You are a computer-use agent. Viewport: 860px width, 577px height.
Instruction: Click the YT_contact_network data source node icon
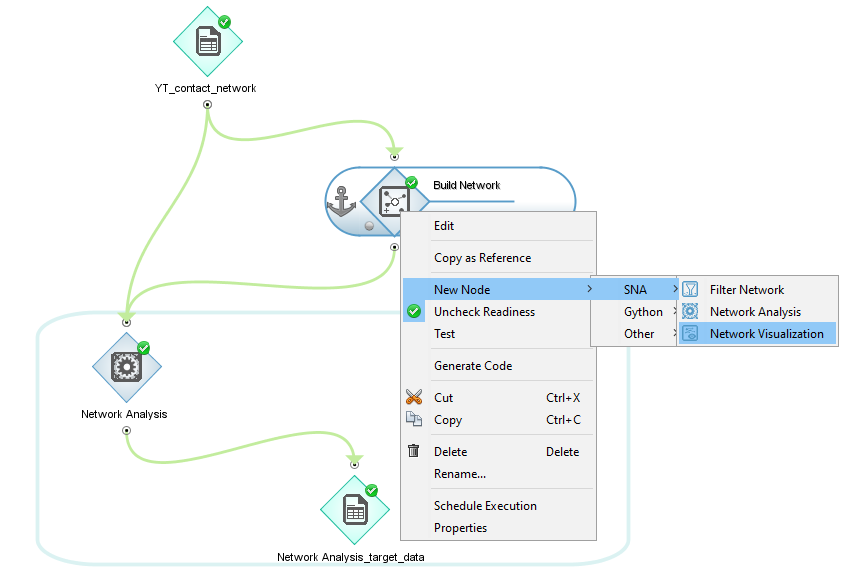(208, 42)
